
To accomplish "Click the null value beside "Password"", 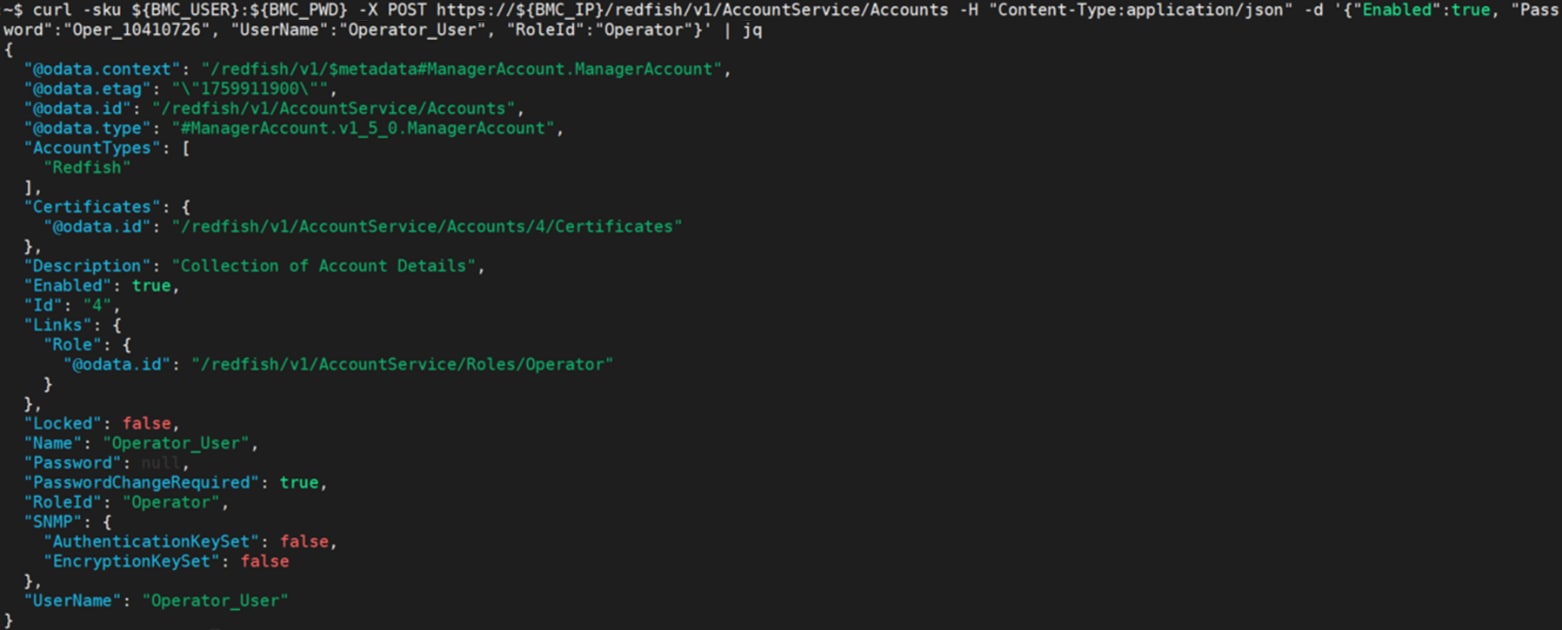I will click(160, 463).
